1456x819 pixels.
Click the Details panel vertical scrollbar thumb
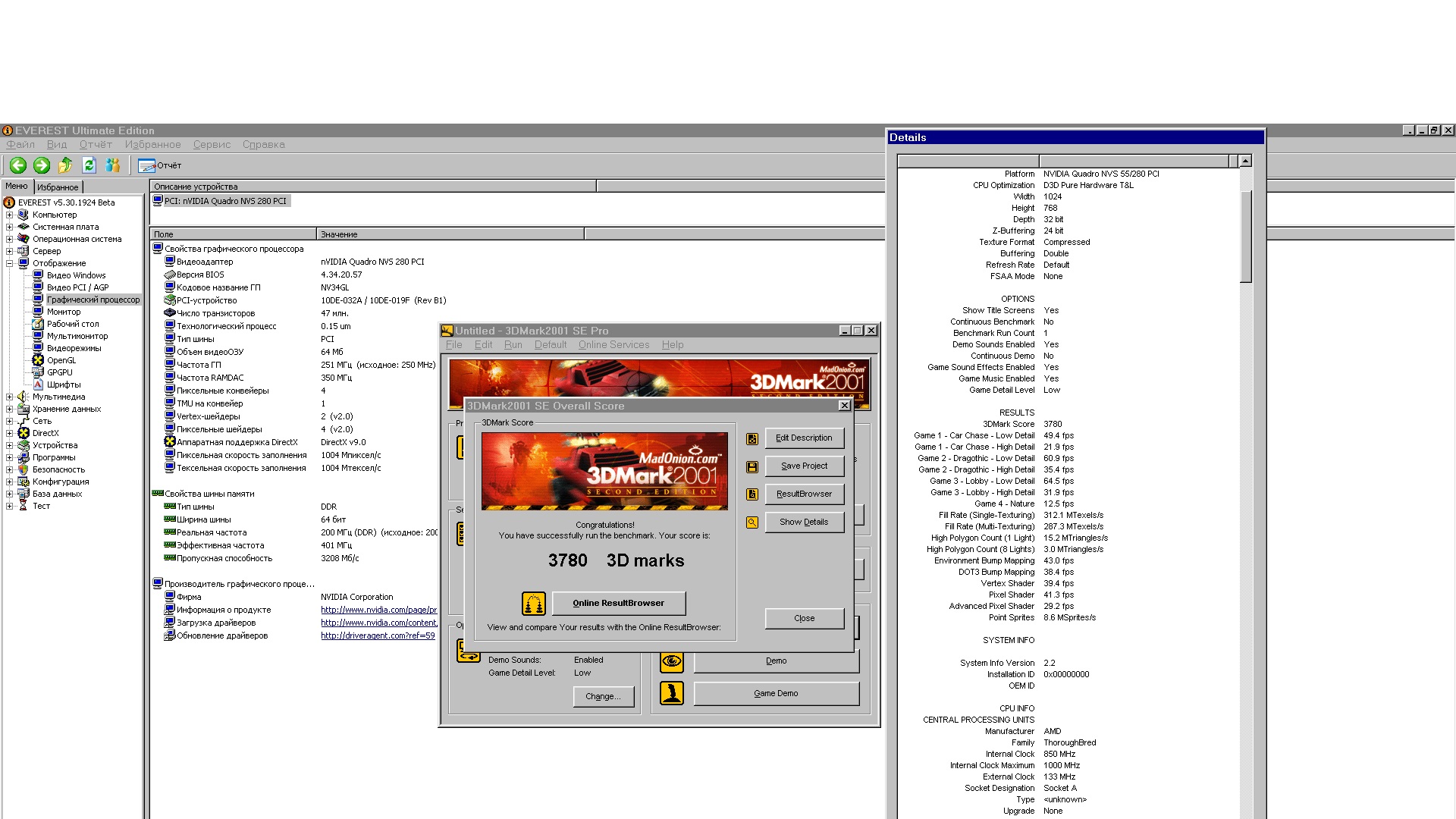coord(1245,237)
